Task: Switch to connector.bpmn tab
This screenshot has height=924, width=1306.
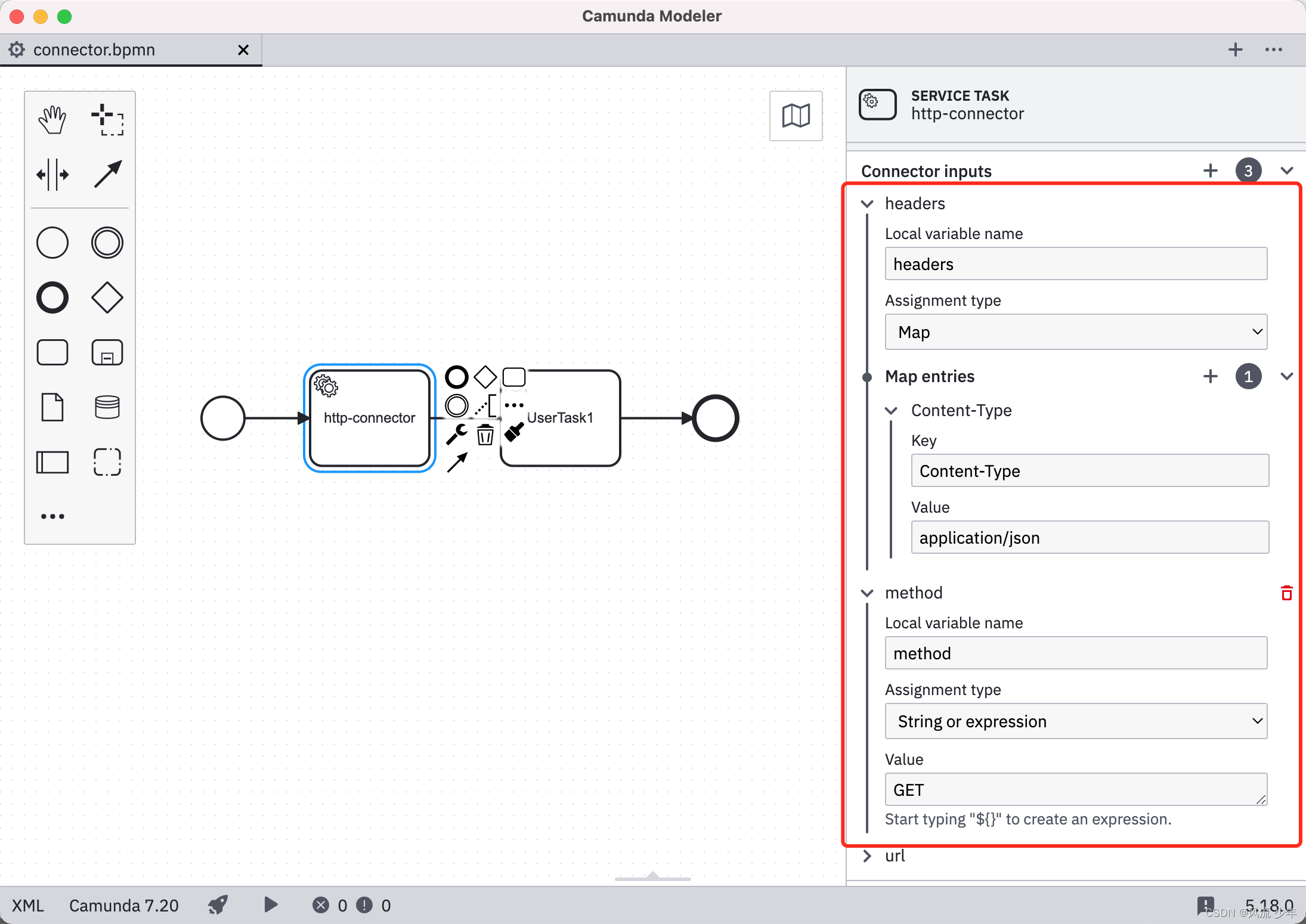Action: coord(94,49)
